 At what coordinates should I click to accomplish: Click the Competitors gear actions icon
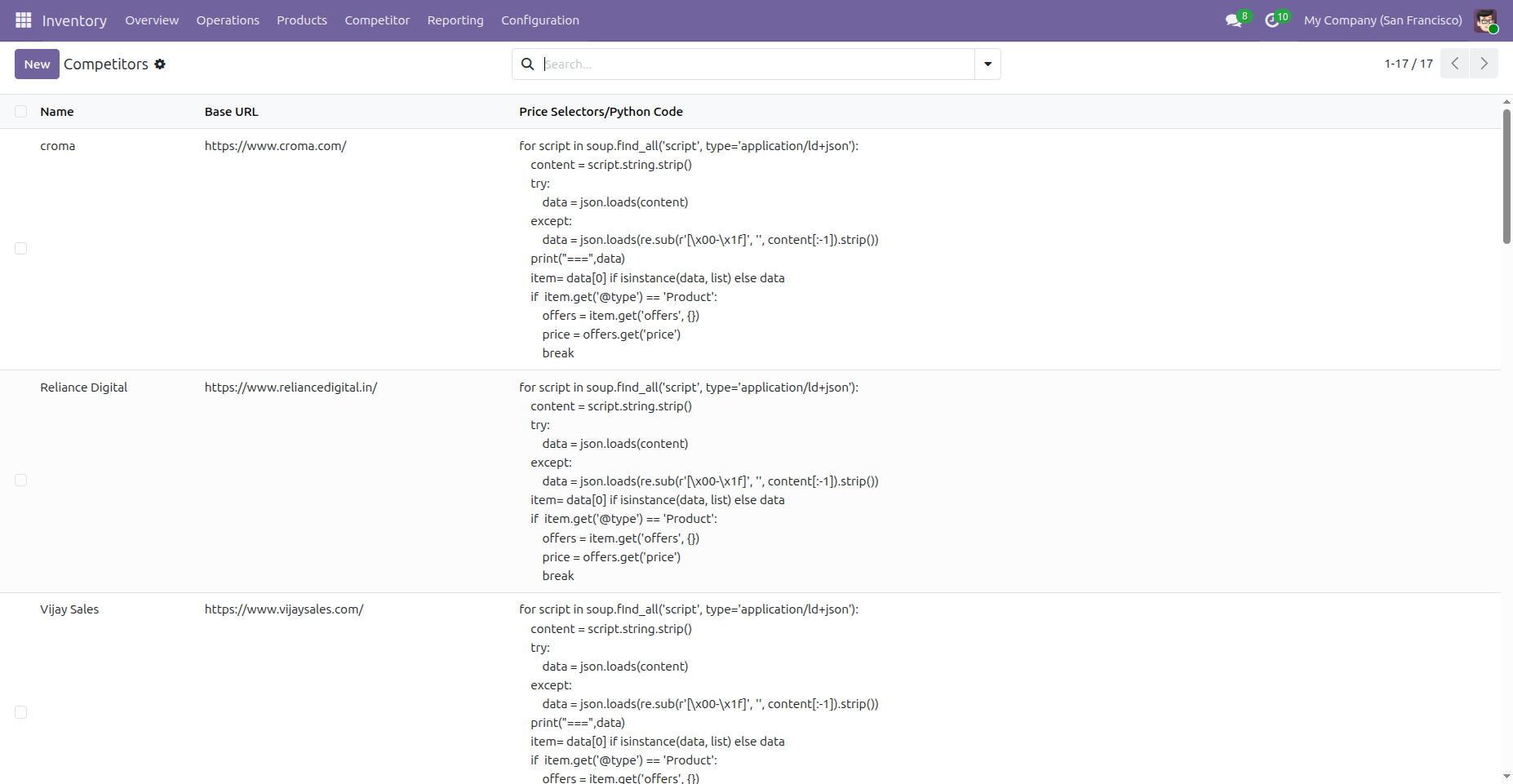[160, 64]
